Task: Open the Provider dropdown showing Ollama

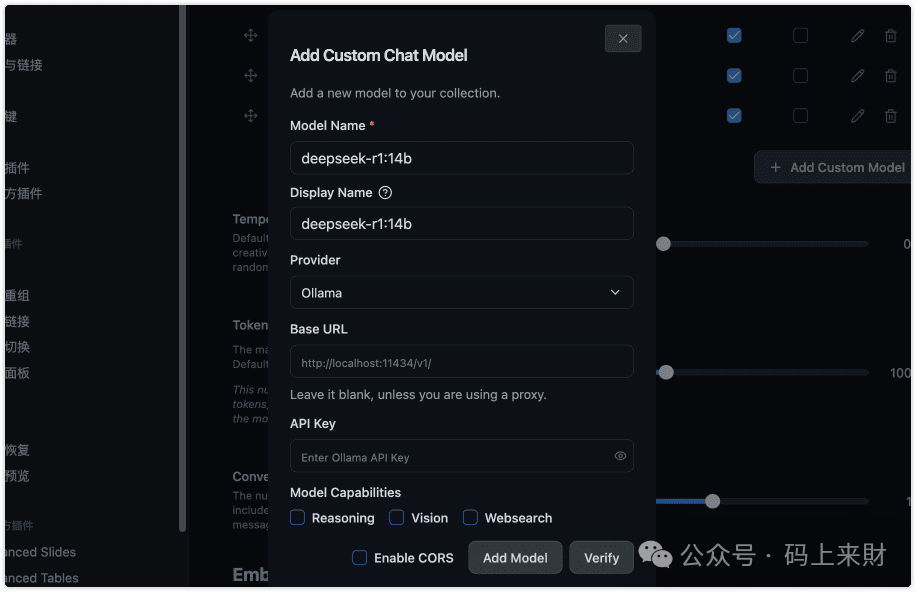Action: point(462,292)
